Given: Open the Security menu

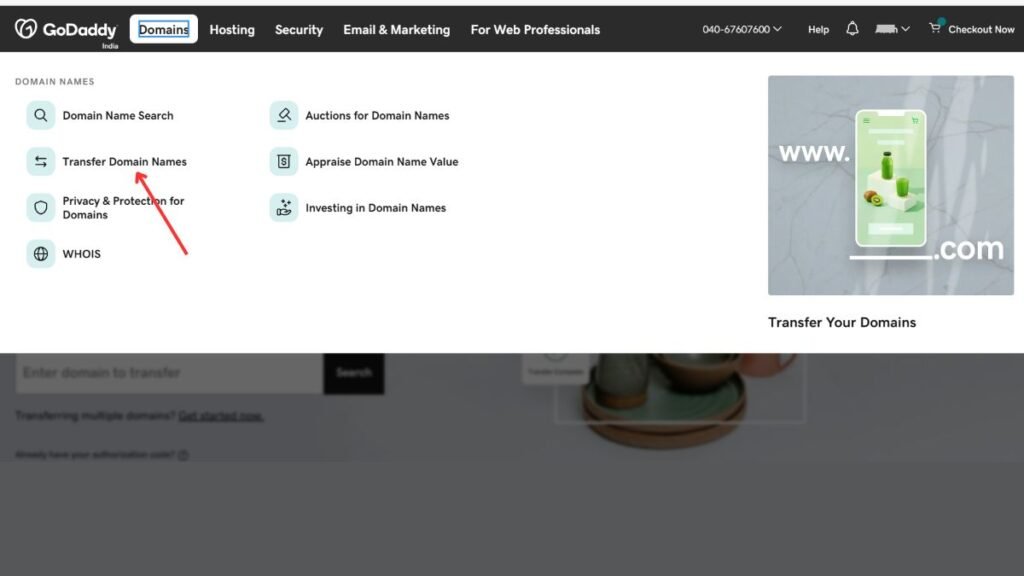Looking at the screenshot, I should tap(298, 29).
